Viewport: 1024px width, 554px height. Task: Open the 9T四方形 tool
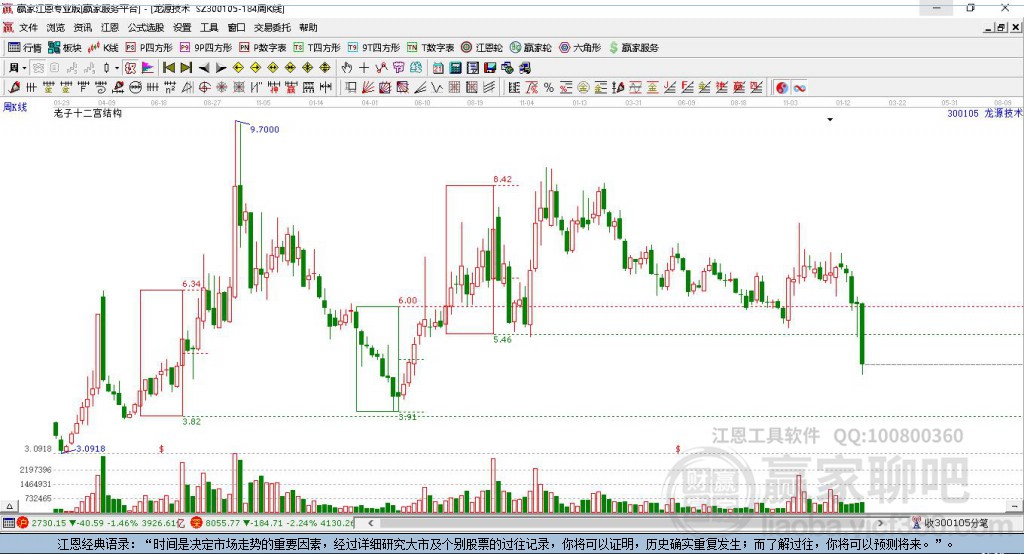point(374,48)
